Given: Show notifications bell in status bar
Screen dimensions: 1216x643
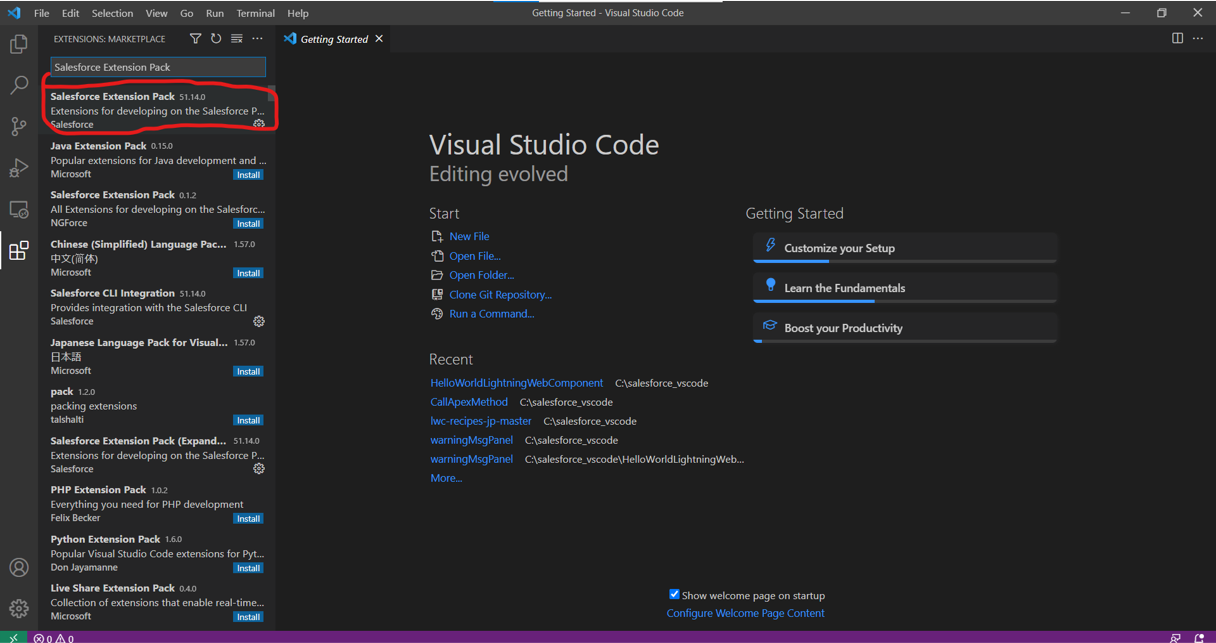Looking at the screenshot, I should pos(1200,637).
